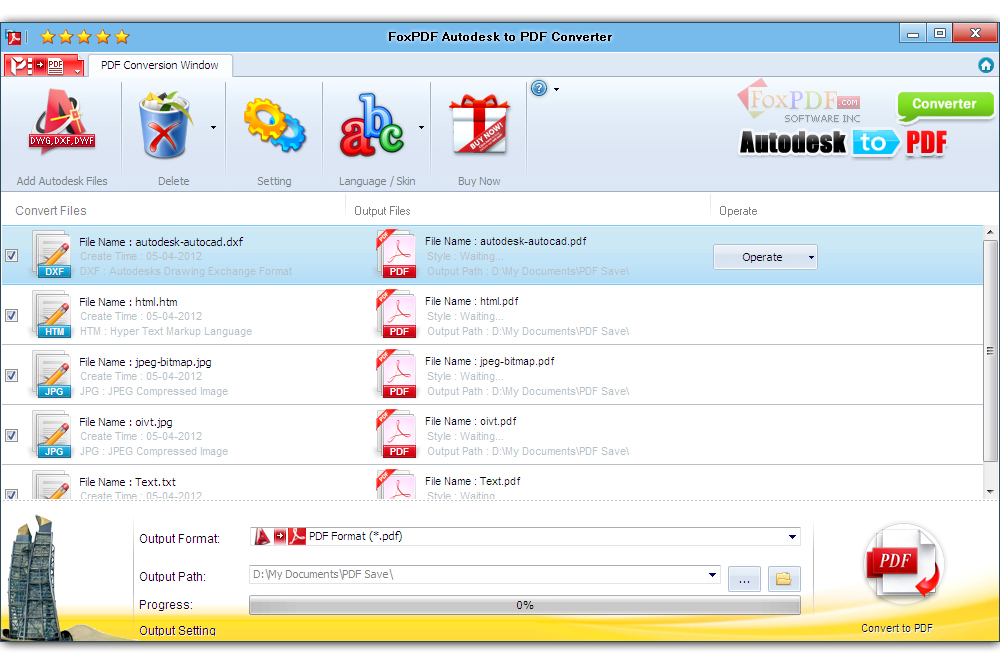Image resolution: width=1000 pixels, height=663 pixels.
Task: Click the green Converter badge
Action: click(945, 106)
